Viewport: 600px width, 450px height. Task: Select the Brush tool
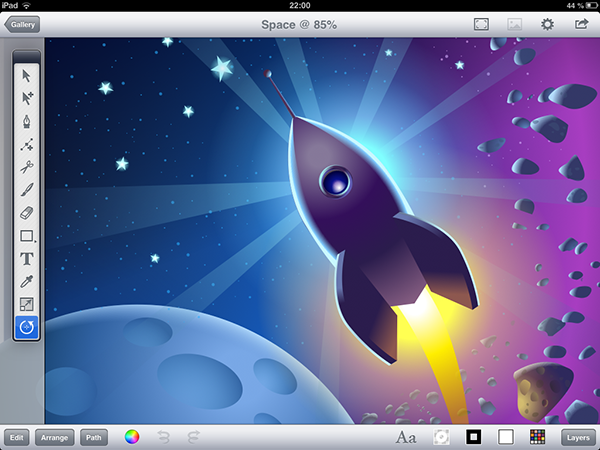(26, 190)
